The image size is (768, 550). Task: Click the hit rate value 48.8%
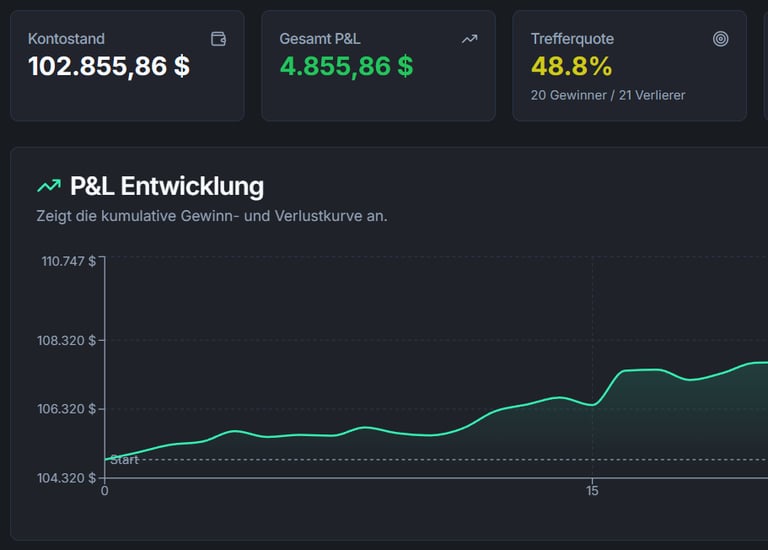[x=572, y=66]
